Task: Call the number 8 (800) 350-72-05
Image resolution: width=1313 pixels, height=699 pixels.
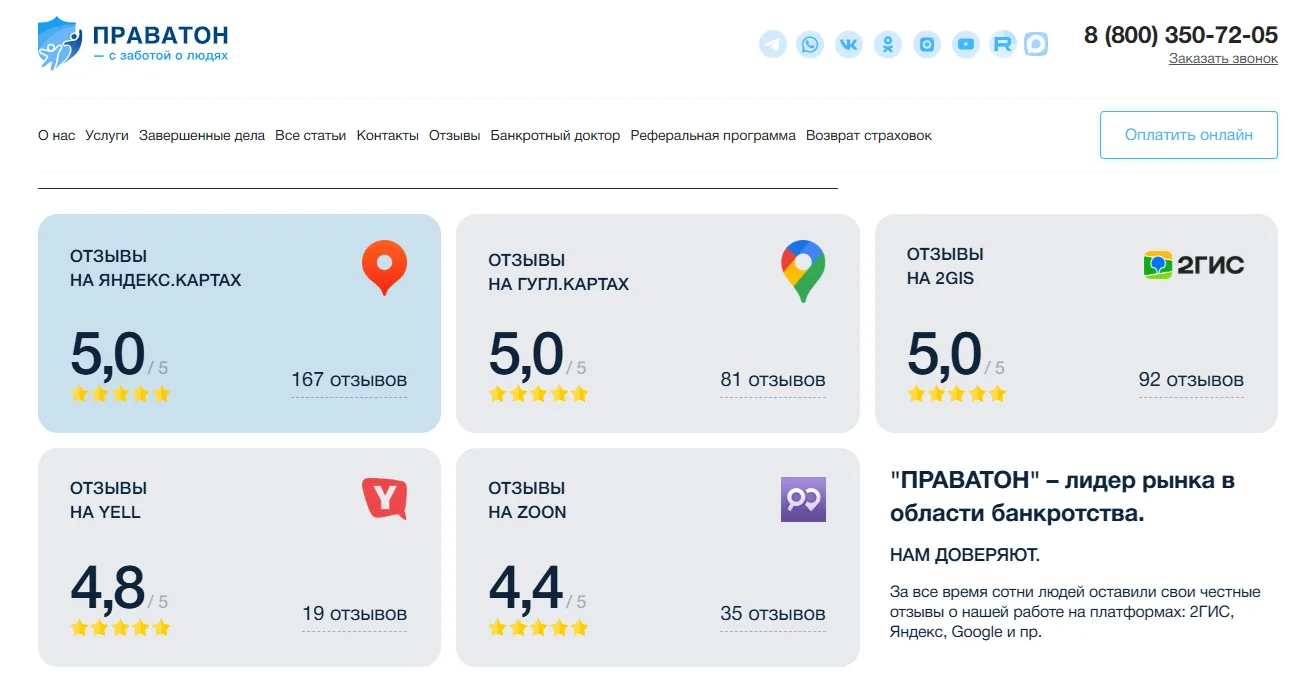Action: coord(1181,35)
